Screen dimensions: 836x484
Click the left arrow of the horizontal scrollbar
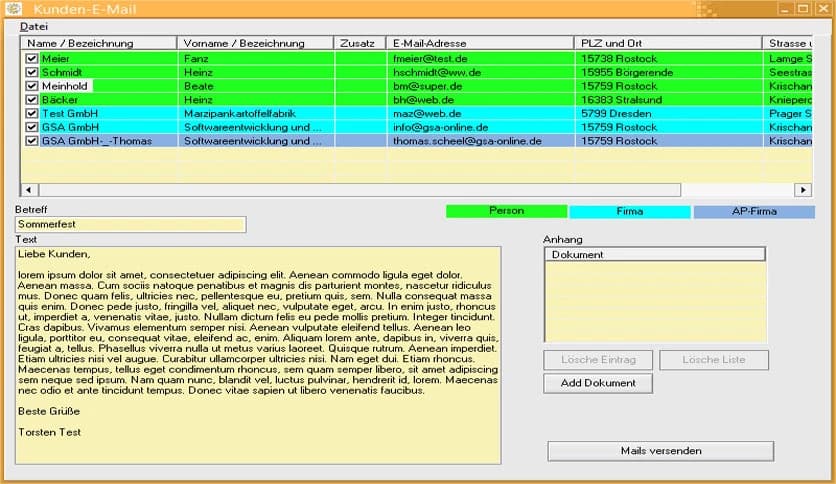click(28, 190)
